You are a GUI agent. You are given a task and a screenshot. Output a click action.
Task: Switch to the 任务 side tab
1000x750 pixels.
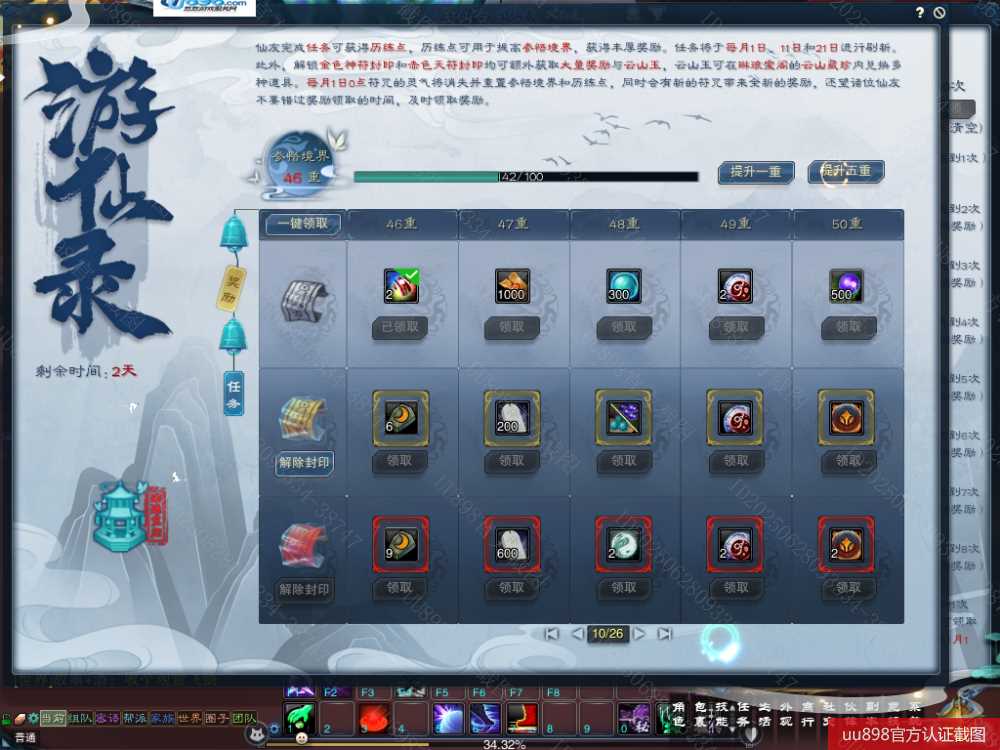coord(233,393)
